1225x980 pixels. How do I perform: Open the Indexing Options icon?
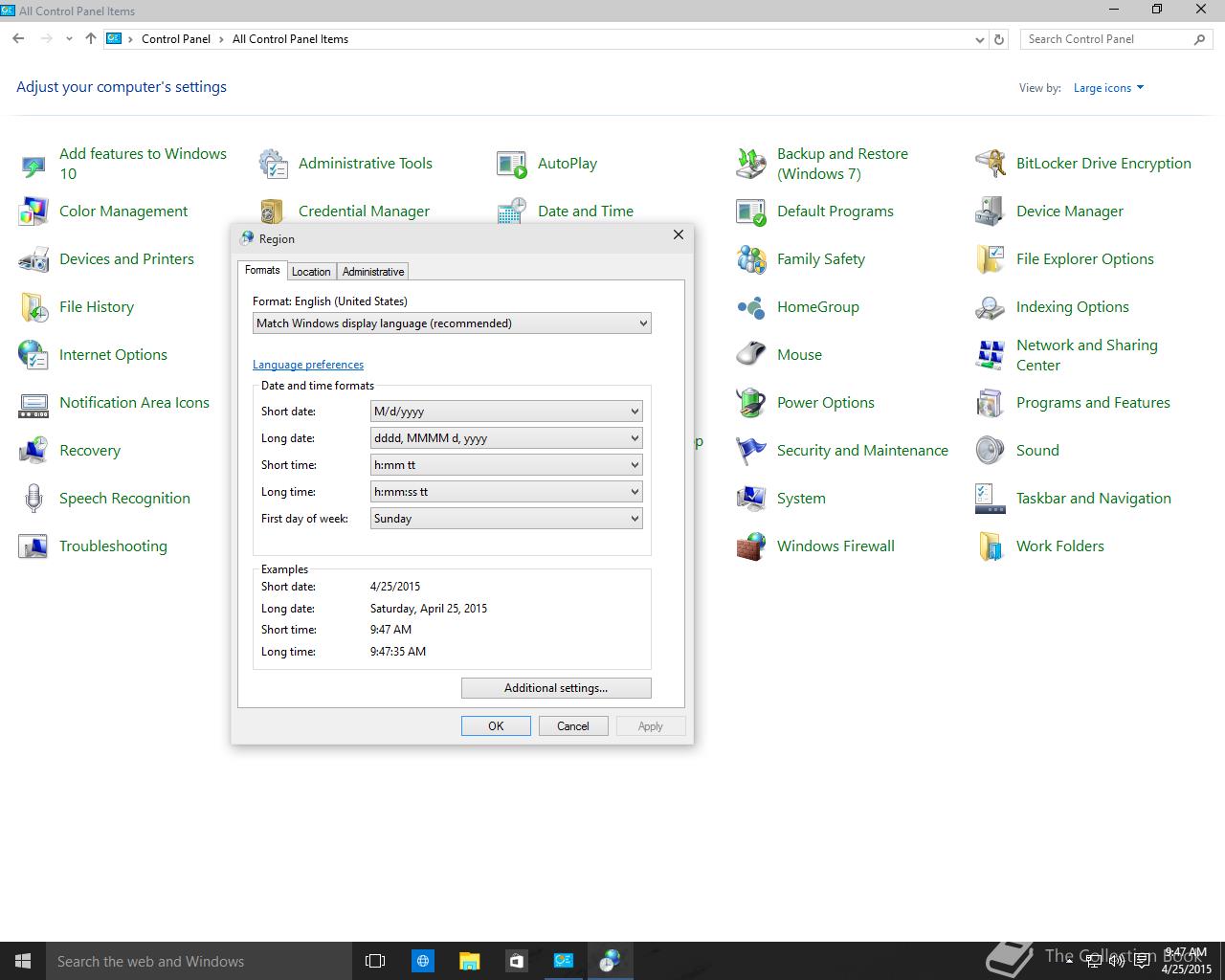[991, 307]
